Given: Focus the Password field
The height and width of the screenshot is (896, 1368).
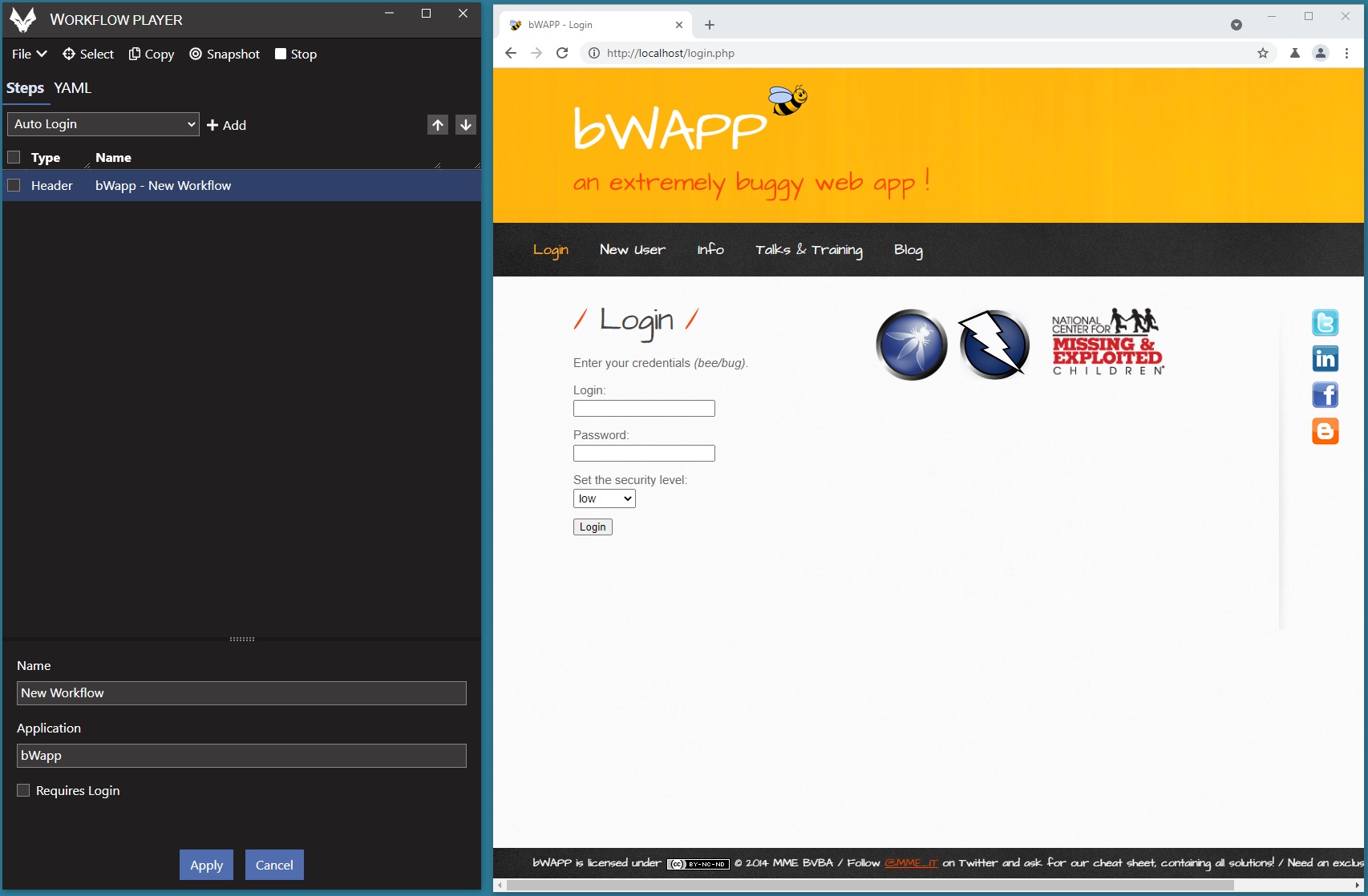Looking at the screenshot, I should [644, 454].
